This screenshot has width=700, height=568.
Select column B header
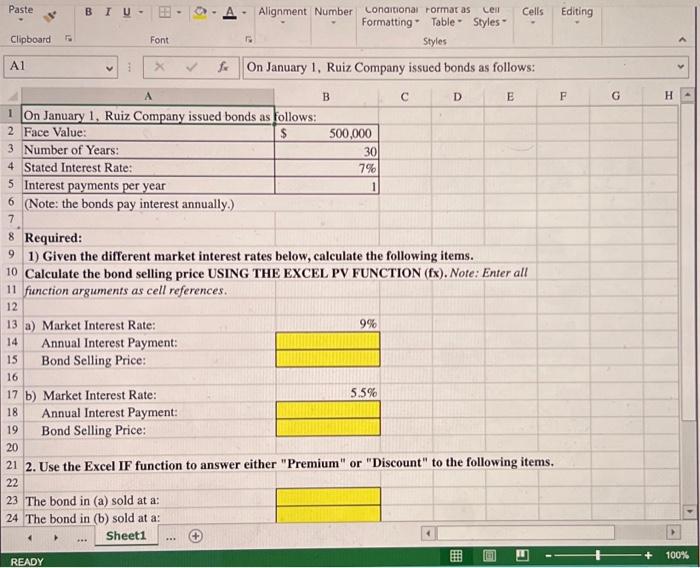[326, 97]
